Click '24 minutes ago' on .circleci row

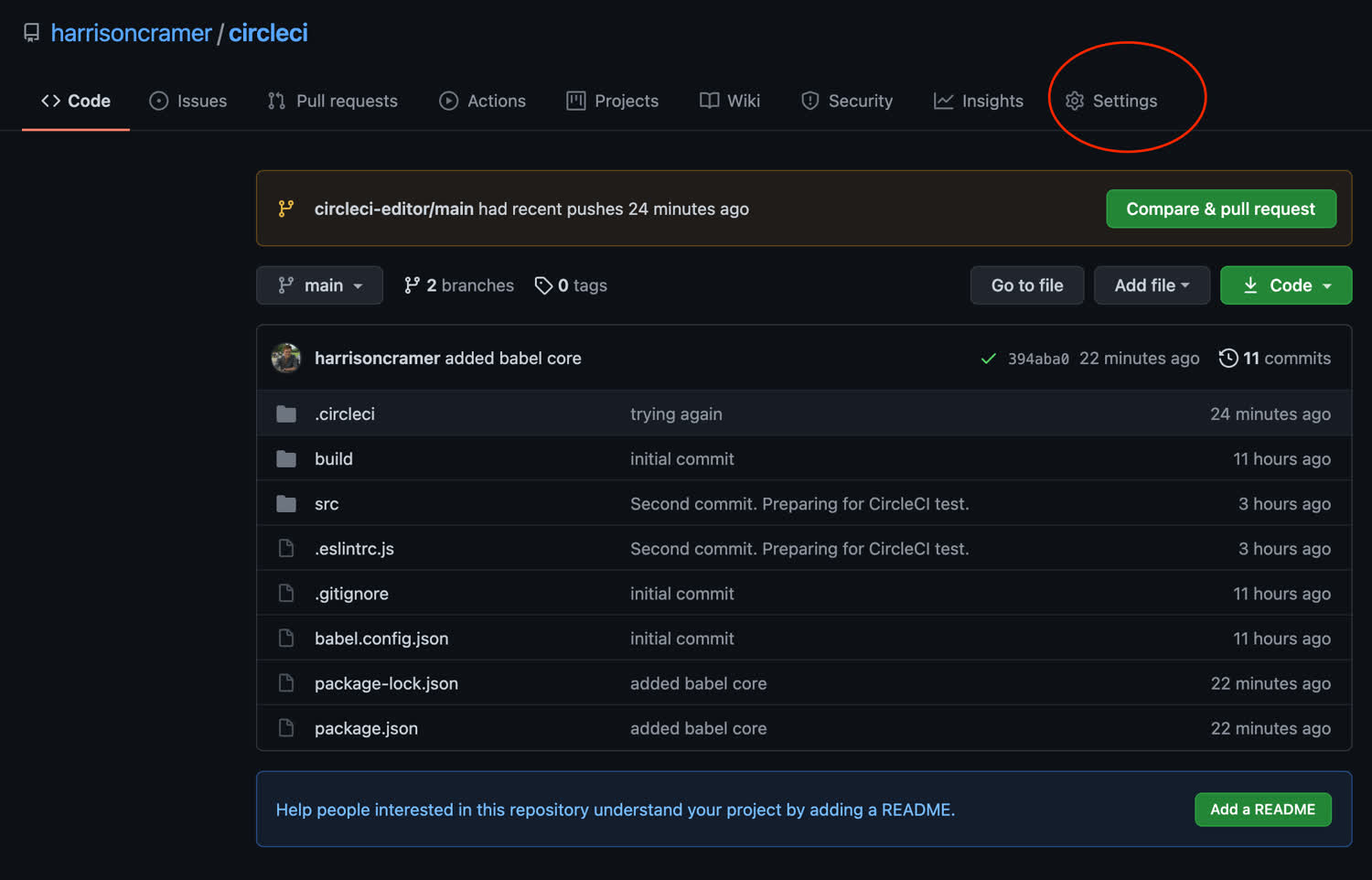point(1270,414)
